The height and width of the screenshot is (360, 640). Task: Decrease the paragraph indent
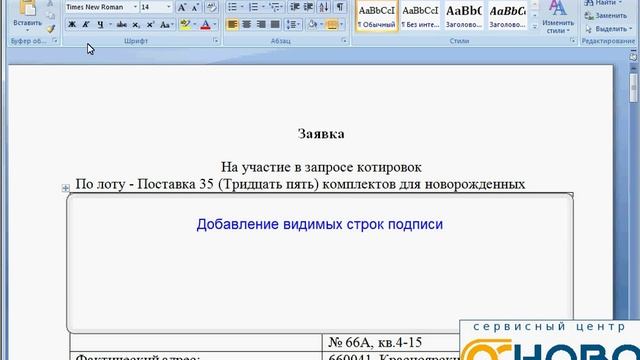coord(295,7)
